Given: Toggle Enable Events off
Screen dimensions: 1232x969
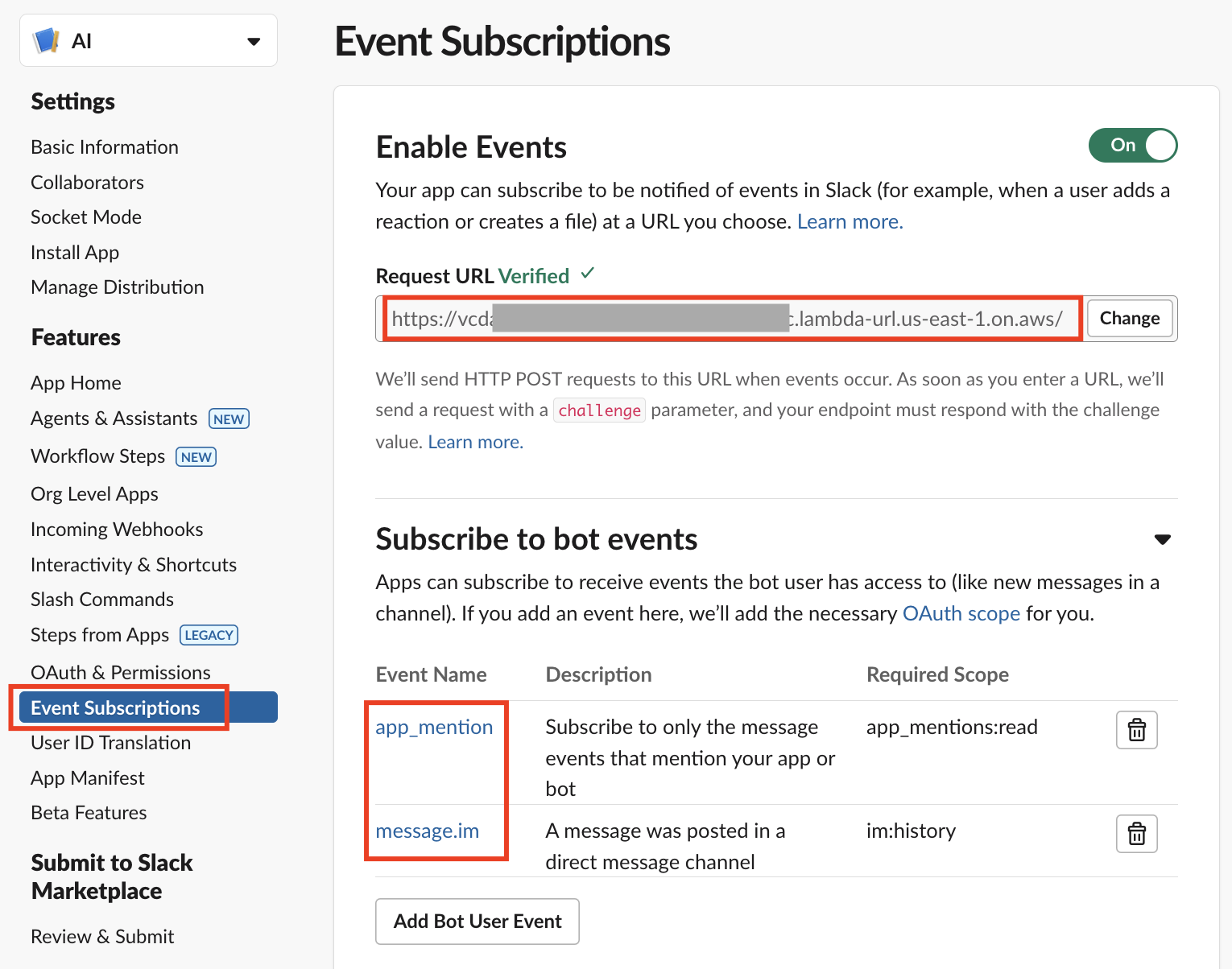Looking at the screenshot, I should [x=1132, y=146].
